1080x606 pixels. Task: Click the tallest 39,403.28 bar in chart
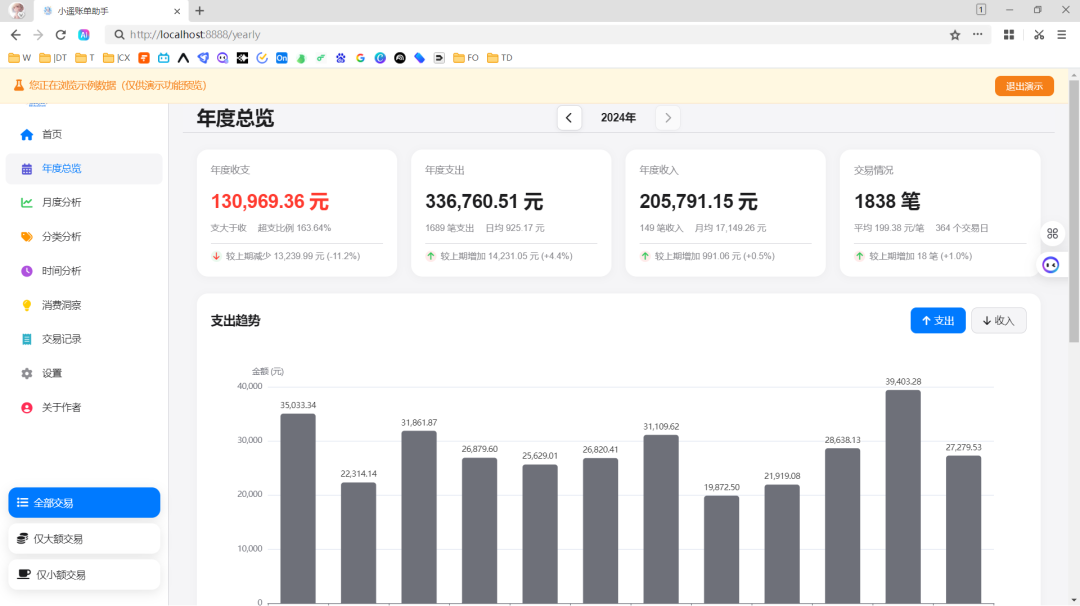(x=903, y=495)
